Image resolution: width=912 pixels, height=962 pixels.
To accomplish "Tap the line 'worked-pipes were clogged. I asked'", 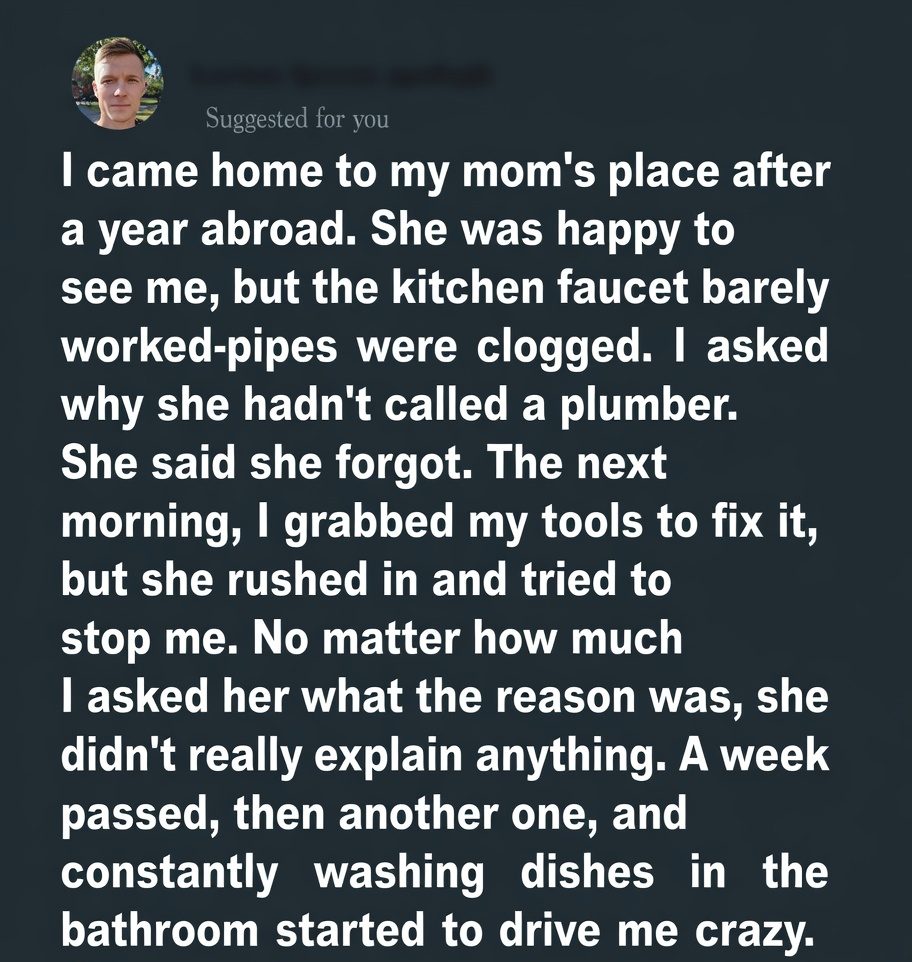I will 445,347.
